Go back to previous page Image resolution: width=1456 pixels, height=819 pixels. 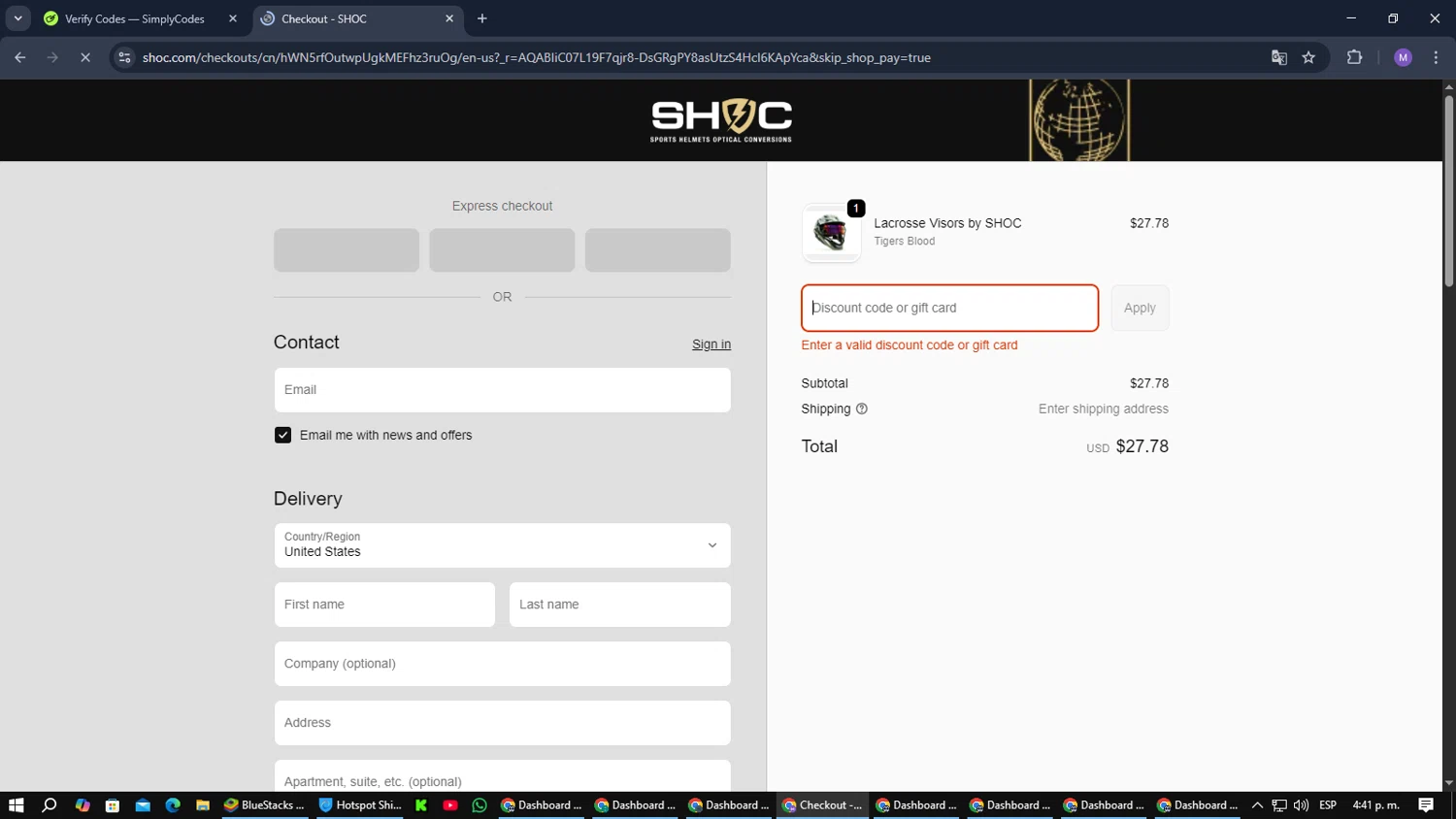coord(20,57)
